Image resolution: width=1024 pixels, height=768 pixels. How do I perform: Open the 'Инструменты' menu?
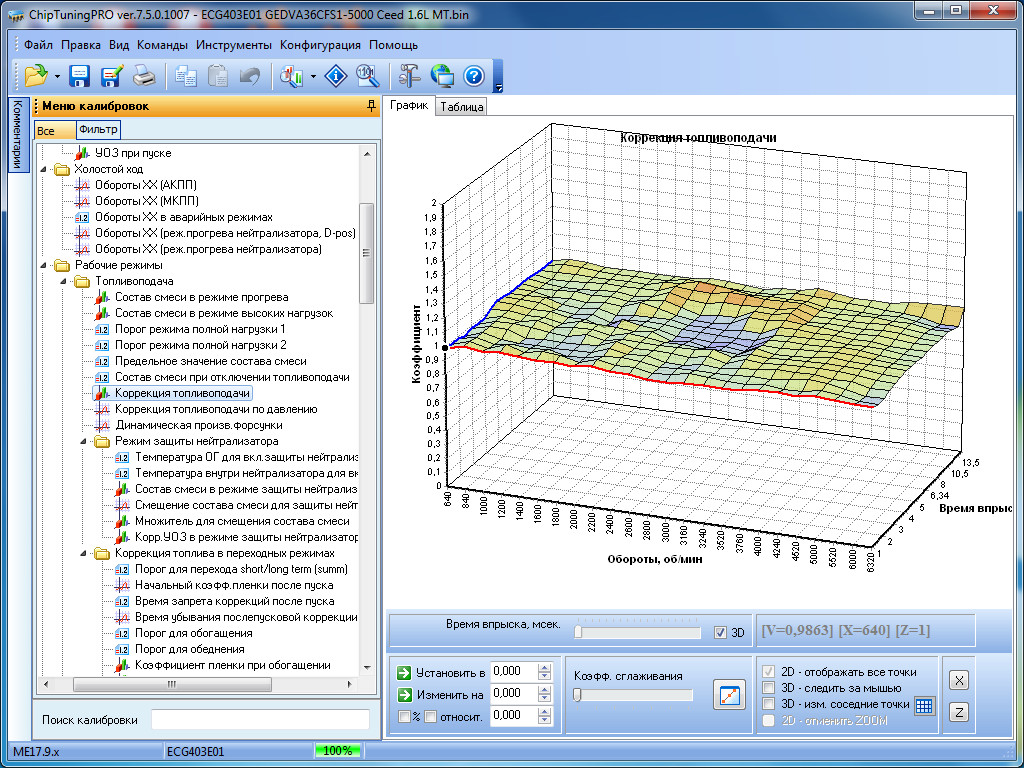[x=233, y=45]
